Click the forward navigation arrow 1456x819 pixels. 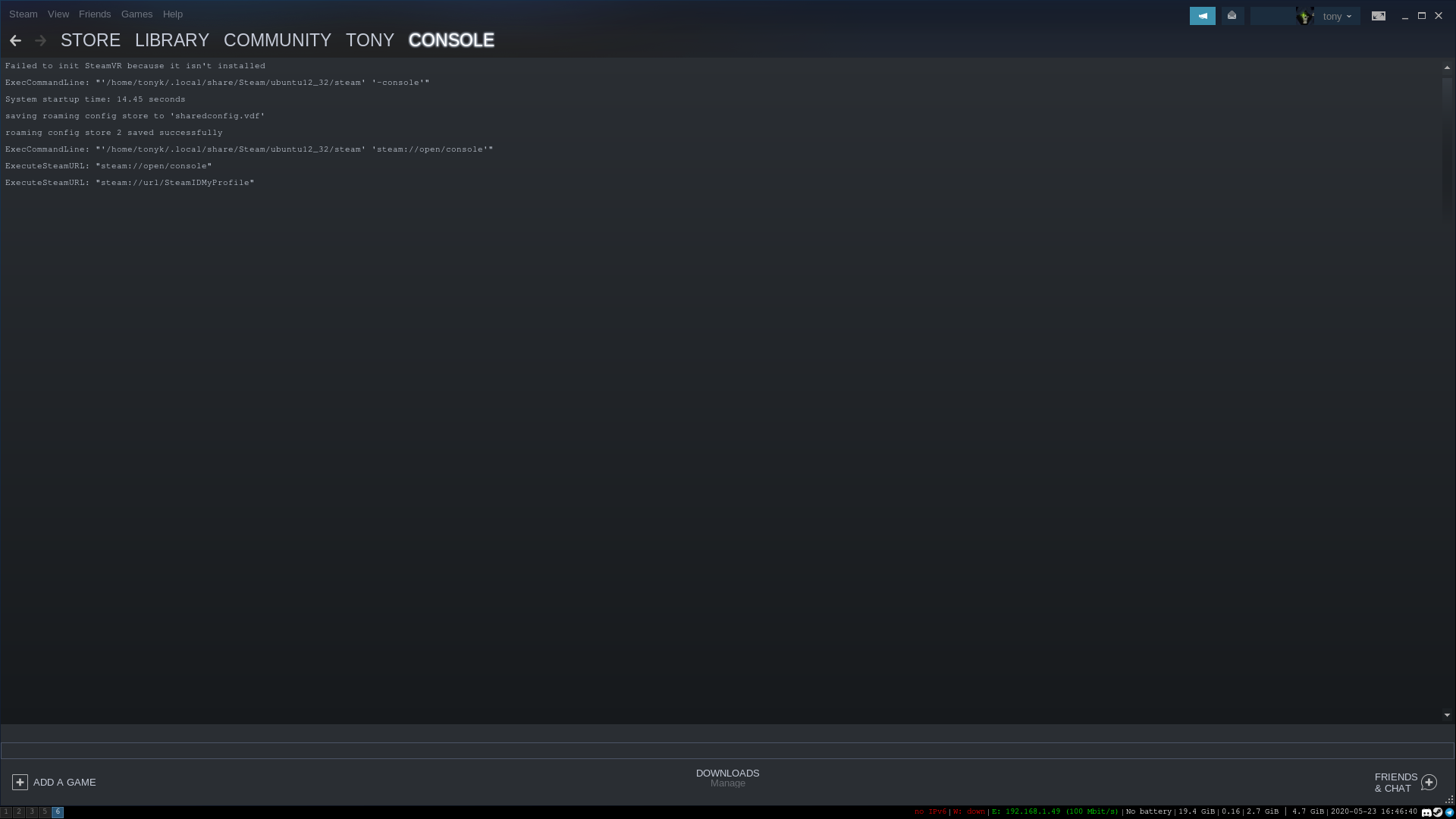(x=39, y=40)
